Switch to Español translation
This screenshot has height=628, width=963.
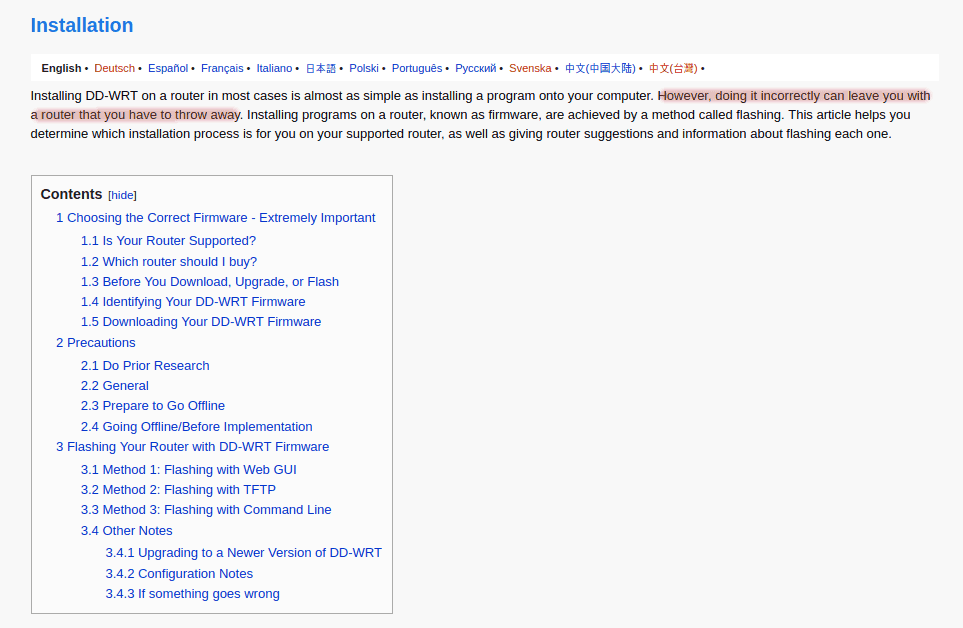[x=168, y=68]
